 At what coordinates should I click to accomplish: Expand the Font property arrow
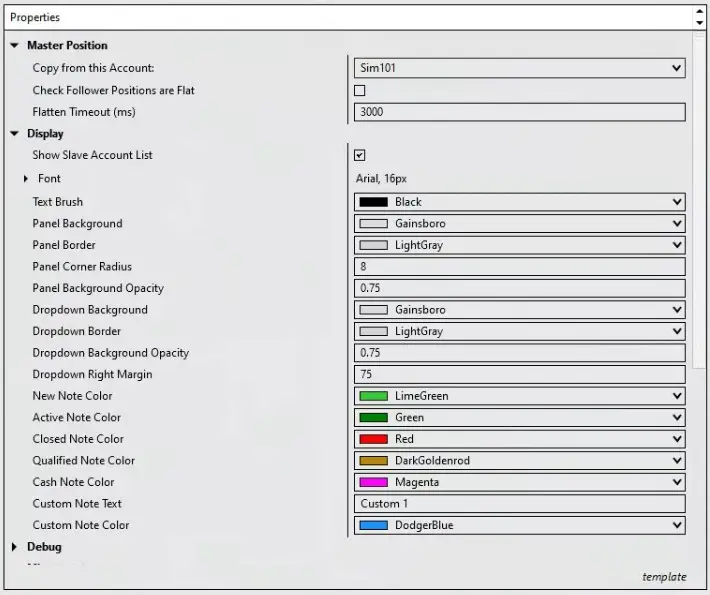[26, 179]
